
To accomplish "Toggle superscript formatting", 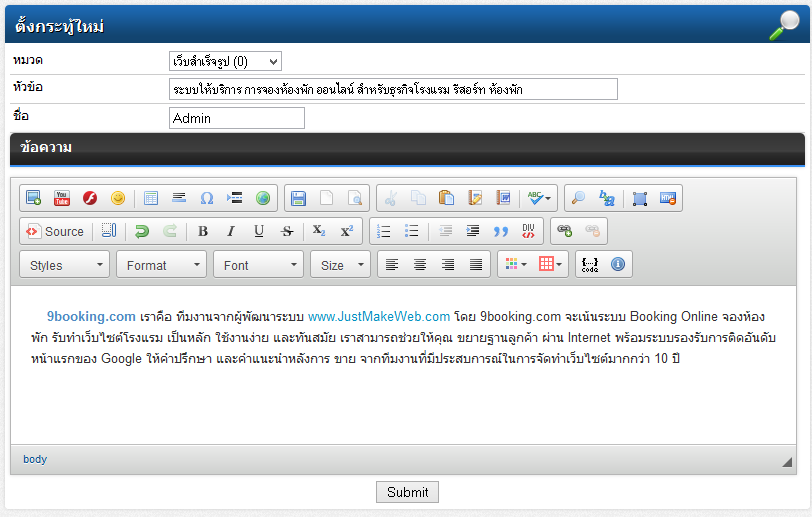I will point(347,231).
